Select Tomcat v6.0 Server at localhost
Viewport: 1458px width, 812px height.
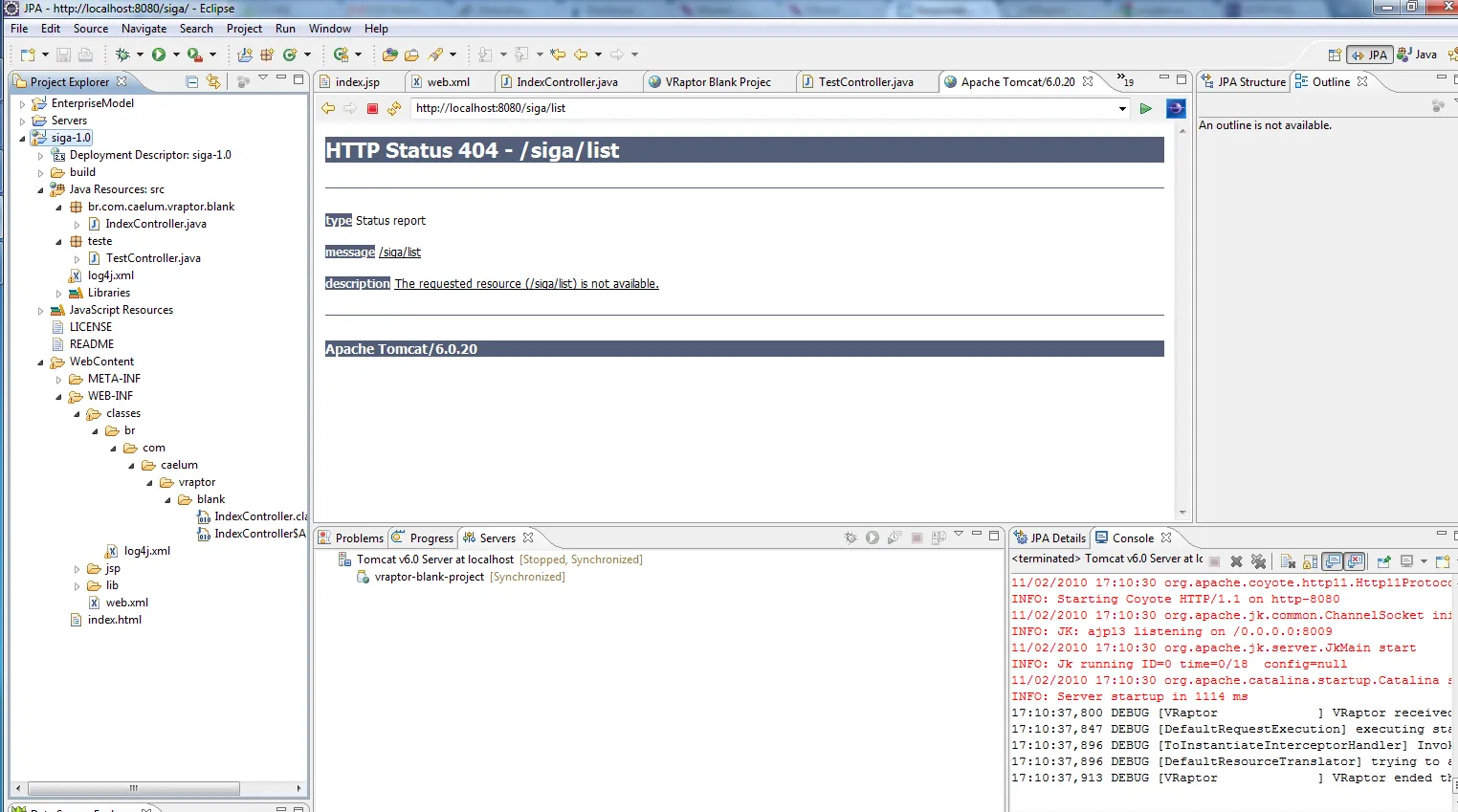(434, 560)
